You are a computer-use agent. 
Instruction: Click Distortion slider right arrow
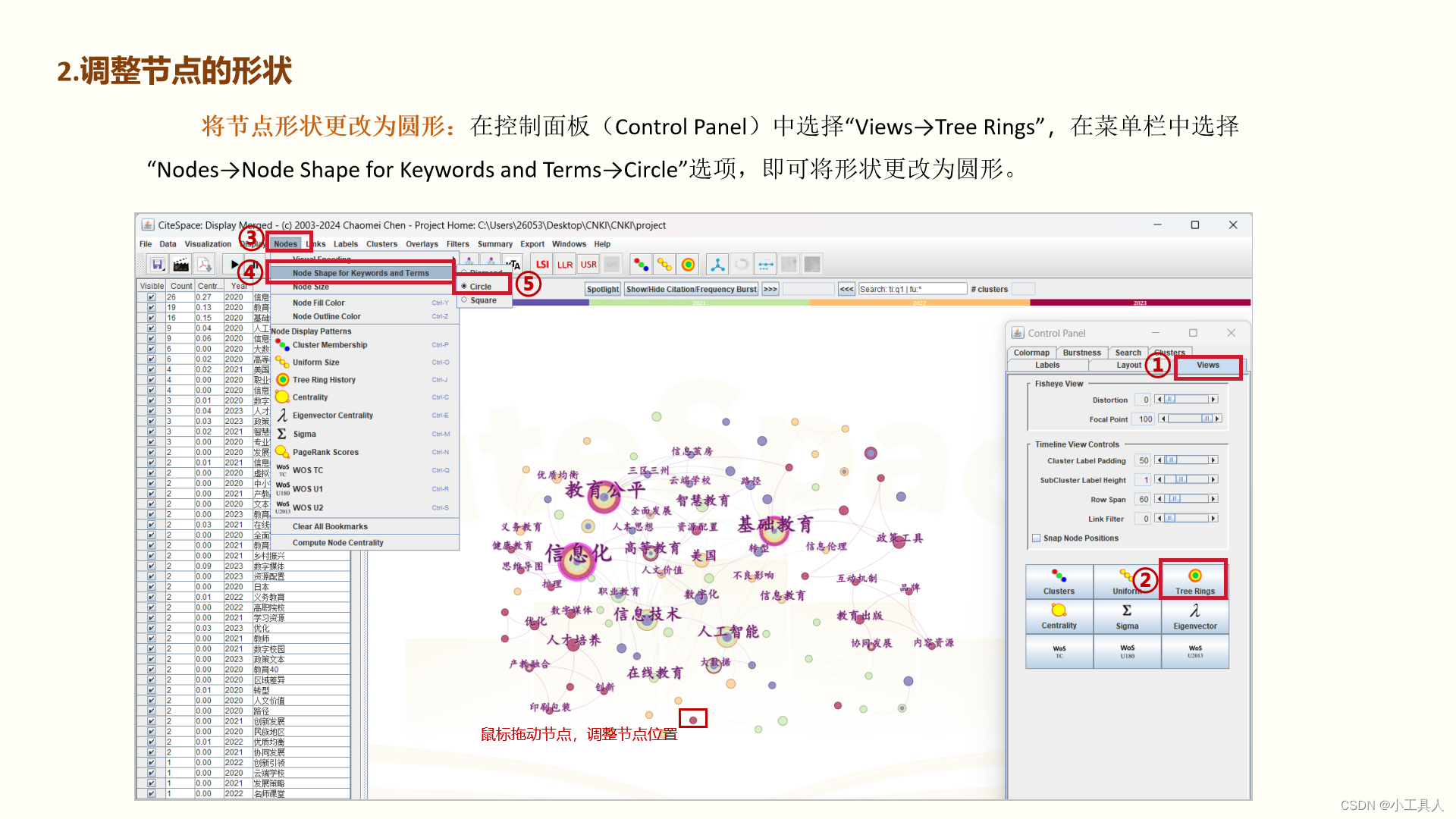coord(1213,400)
